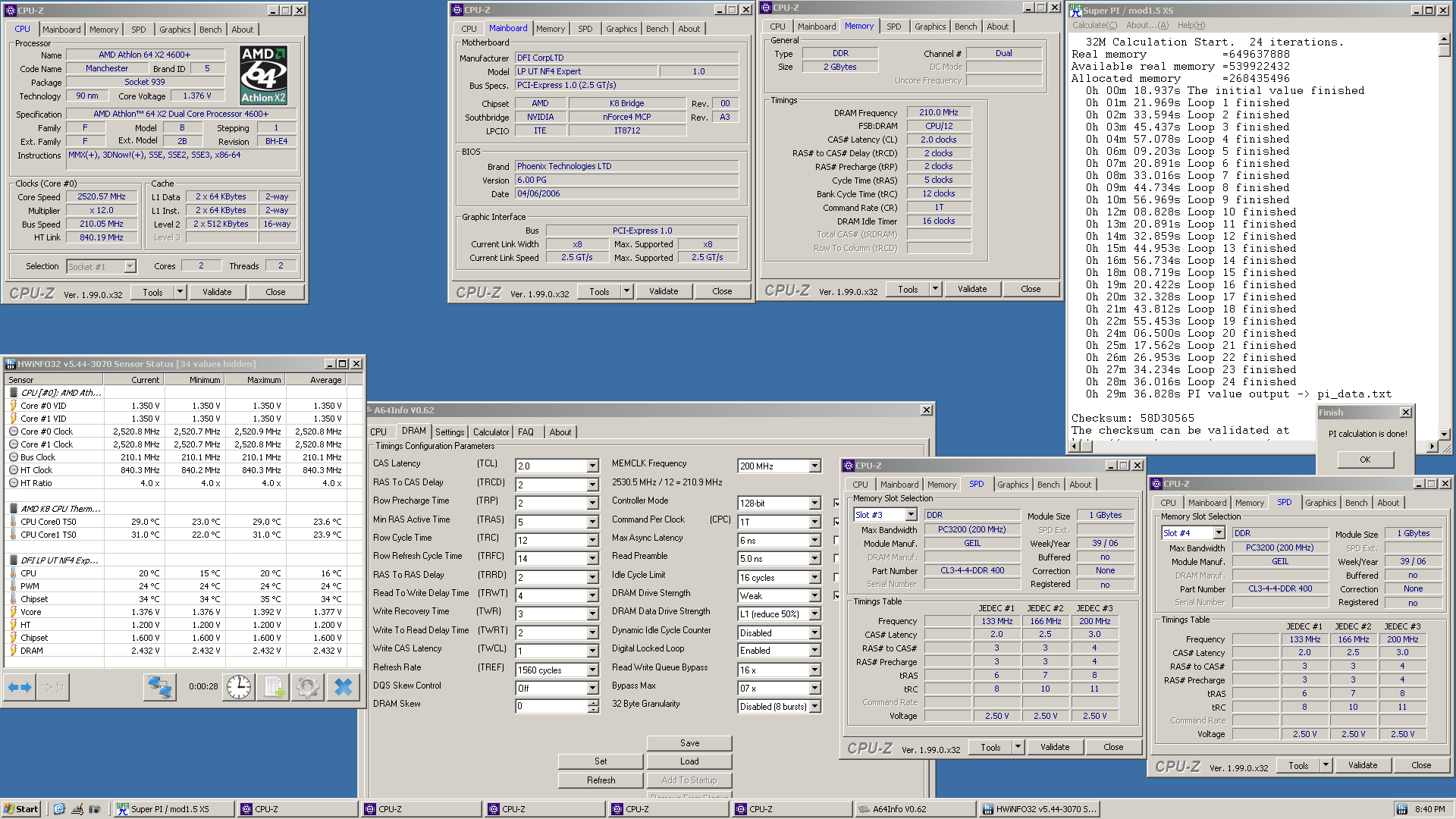Open the Refresh Rate 1560 cycles dropdown

click(593, 670)
